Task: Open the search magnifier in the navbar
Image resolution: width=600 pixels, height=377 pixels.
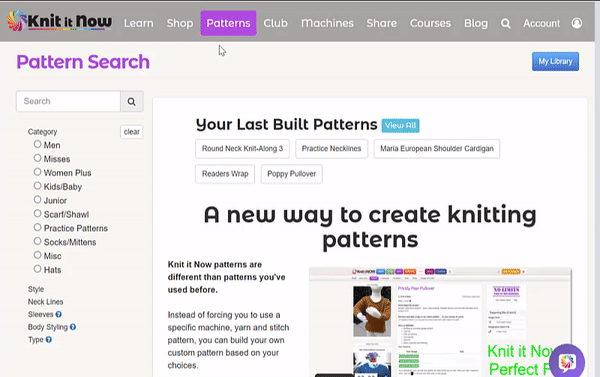Action: click(x=505, y=23)
